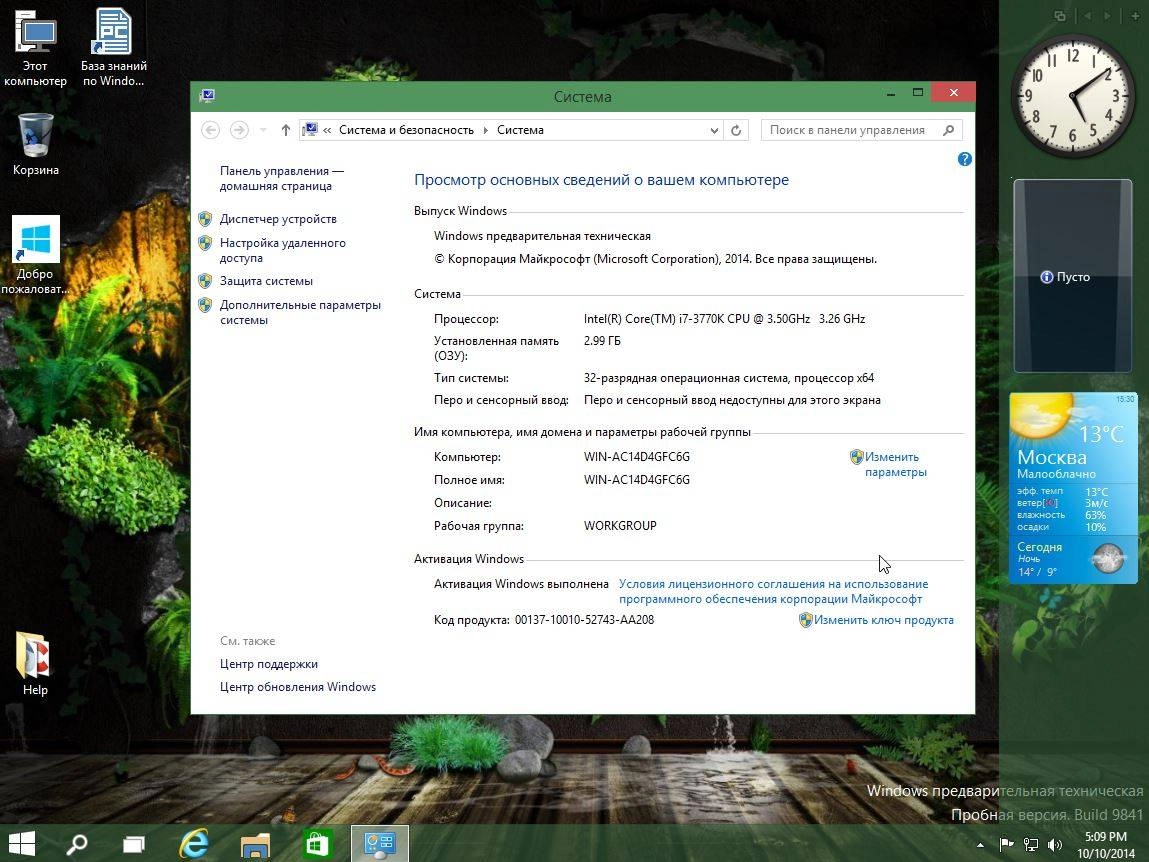1149x862 pixels.
Task: Select the Help folder on desktop
Action: click(34, 663)
